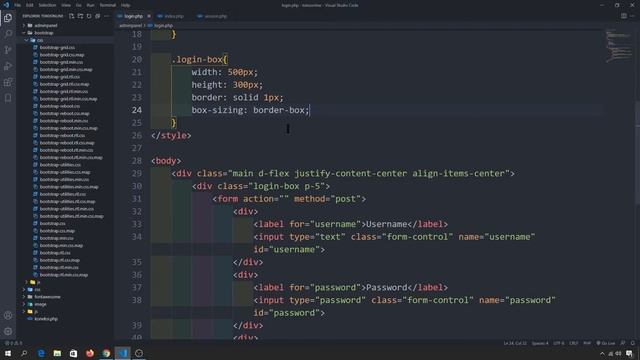Open the Extensions view
Screen dimensions: 640x360
click(x=8, y=82)
